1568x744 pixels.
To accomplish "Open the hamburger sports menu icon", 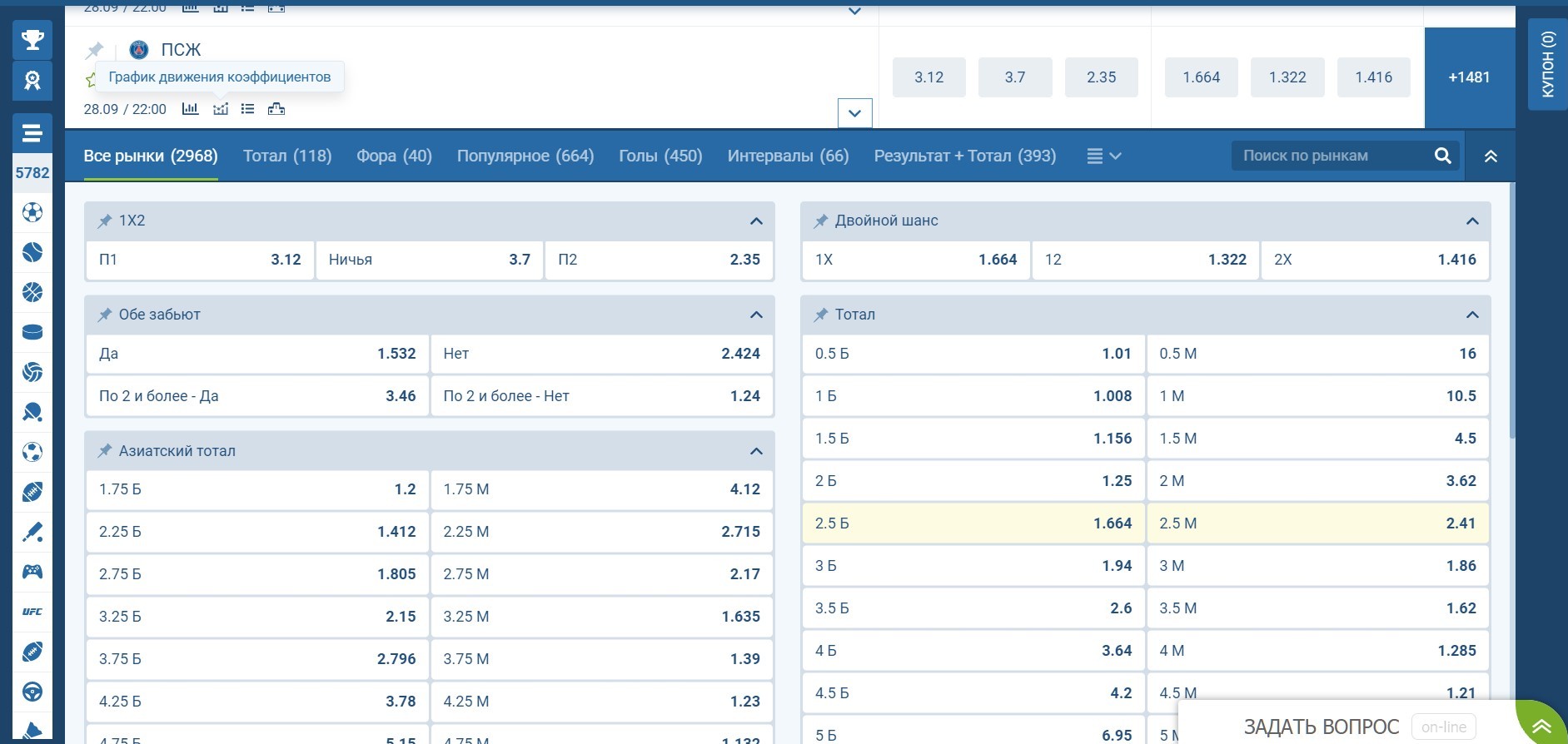I will 32,132.
